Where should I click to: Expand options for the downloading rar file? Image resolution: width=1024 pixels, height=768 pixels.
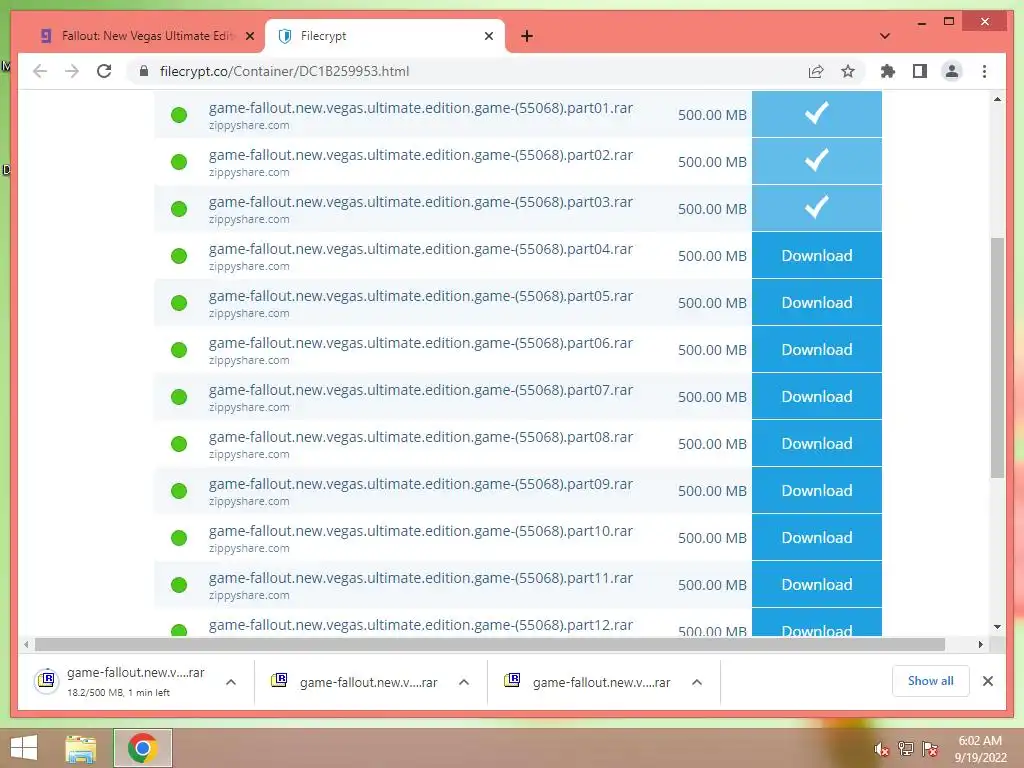click(x=231, y=682)
